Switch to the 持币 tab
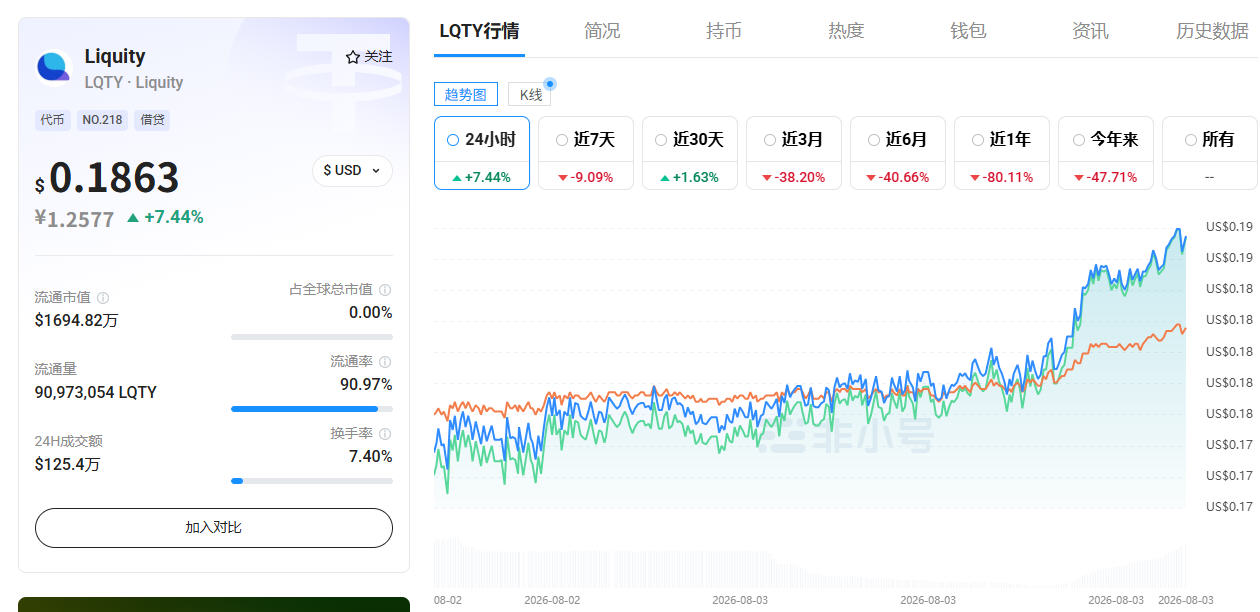Viewport: 1260px width, 612px height. pos(724,31)
